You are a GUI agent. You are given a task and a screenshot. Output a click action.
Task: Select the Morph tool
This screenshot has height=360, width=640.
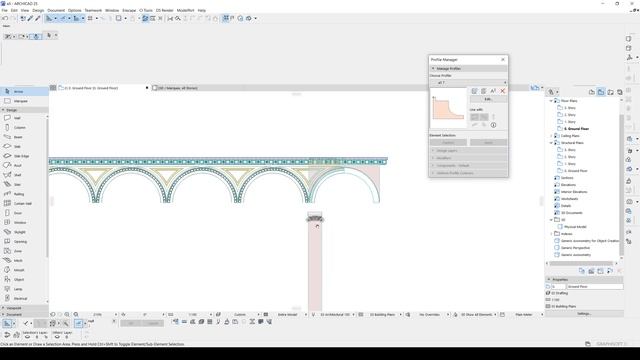point(23,270)
